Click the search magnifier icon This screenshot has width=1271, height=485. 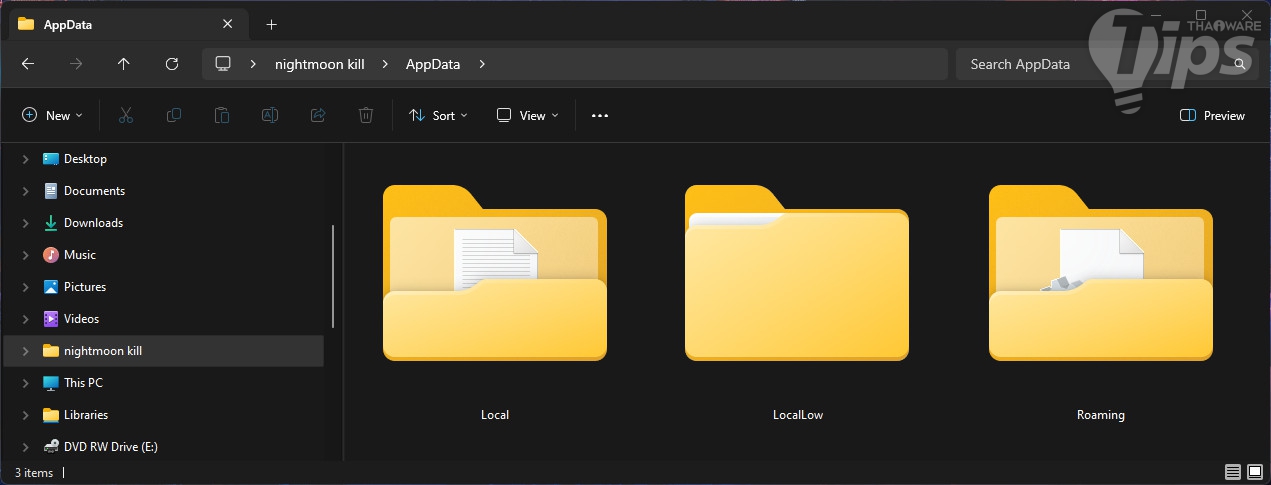(x=1240, y=64)
